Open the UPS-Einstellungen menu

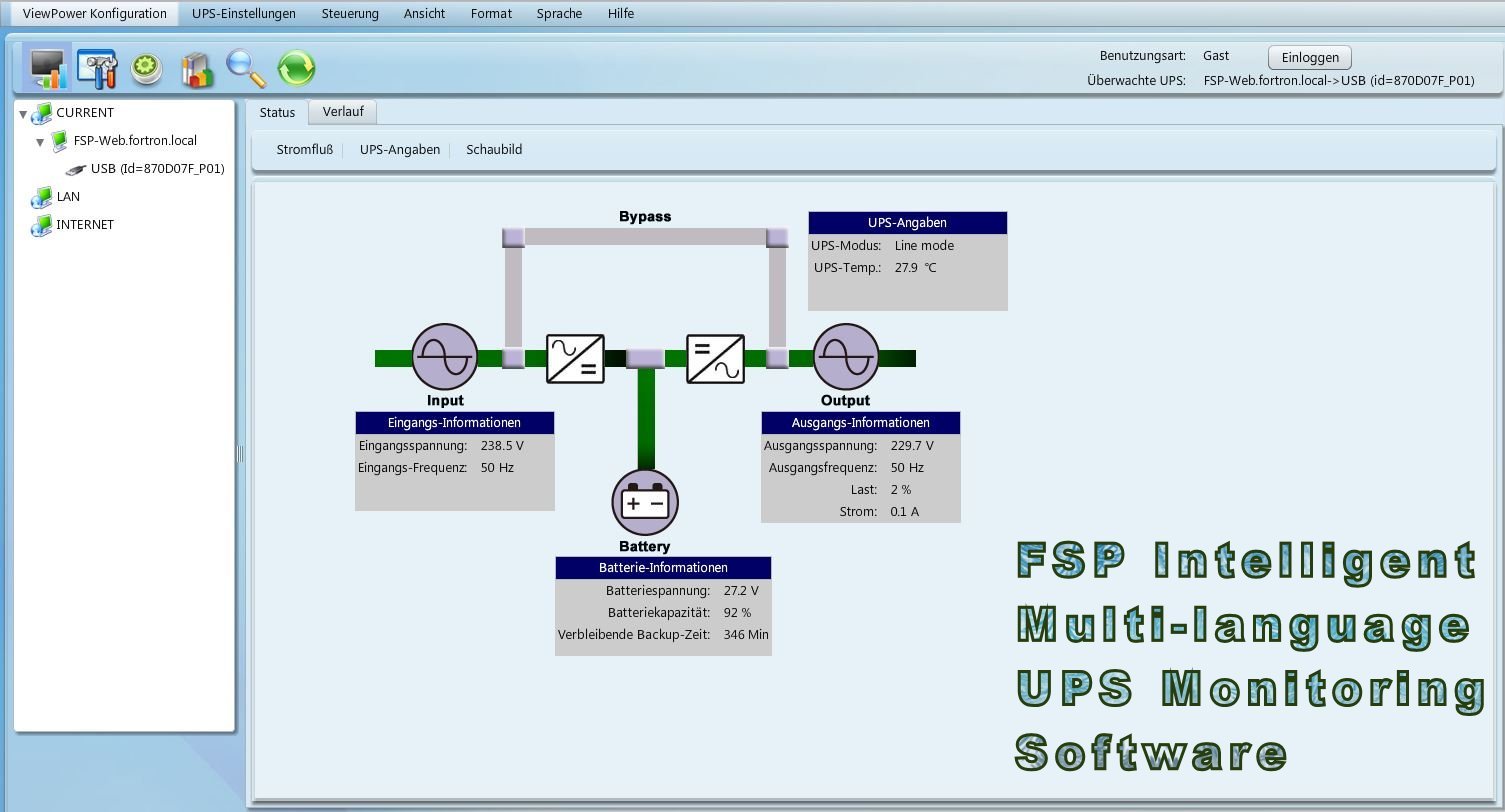(x=244, y=14)
